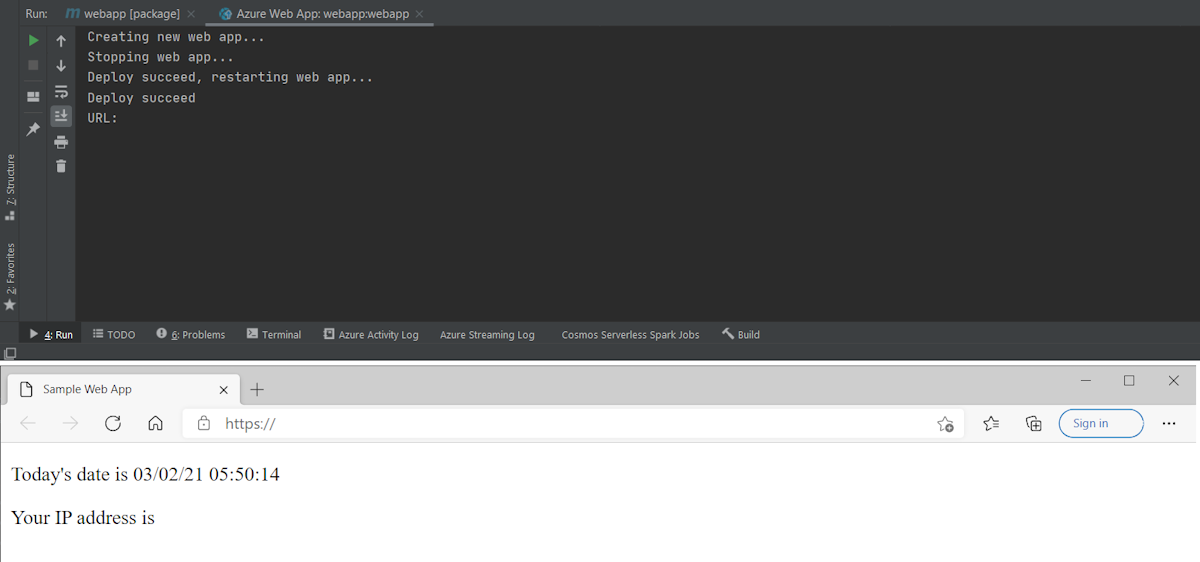This screenshot has width=1200, height=562.
Task: Click the Print console output icon
Action: pos(61,141)
